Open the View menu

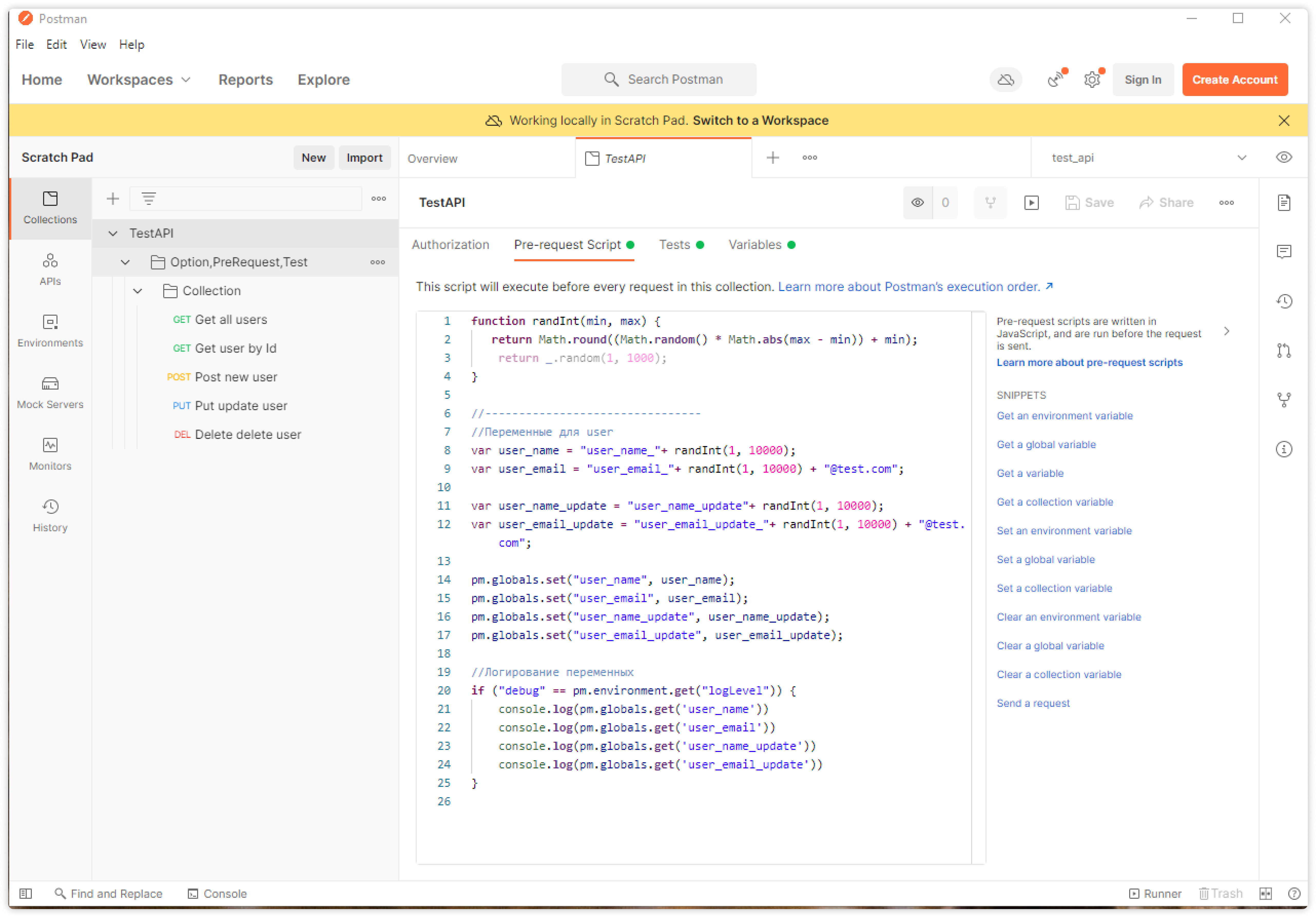92,45
